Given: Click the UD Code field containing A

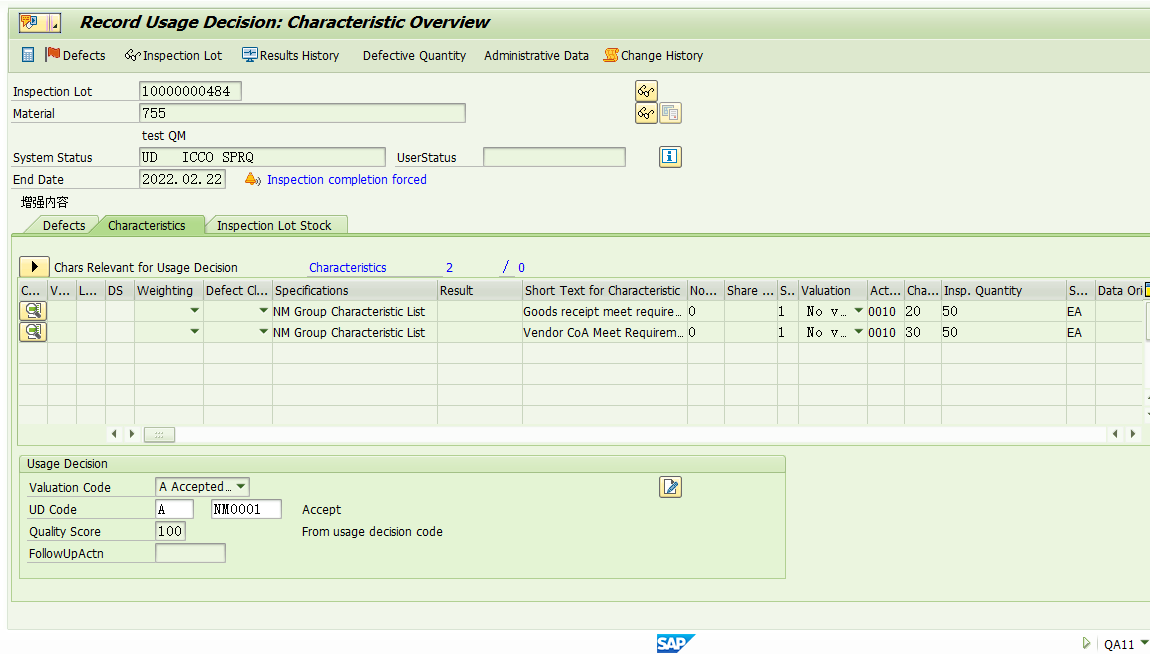Looking at the screenshot, I should tap(175, 509).
